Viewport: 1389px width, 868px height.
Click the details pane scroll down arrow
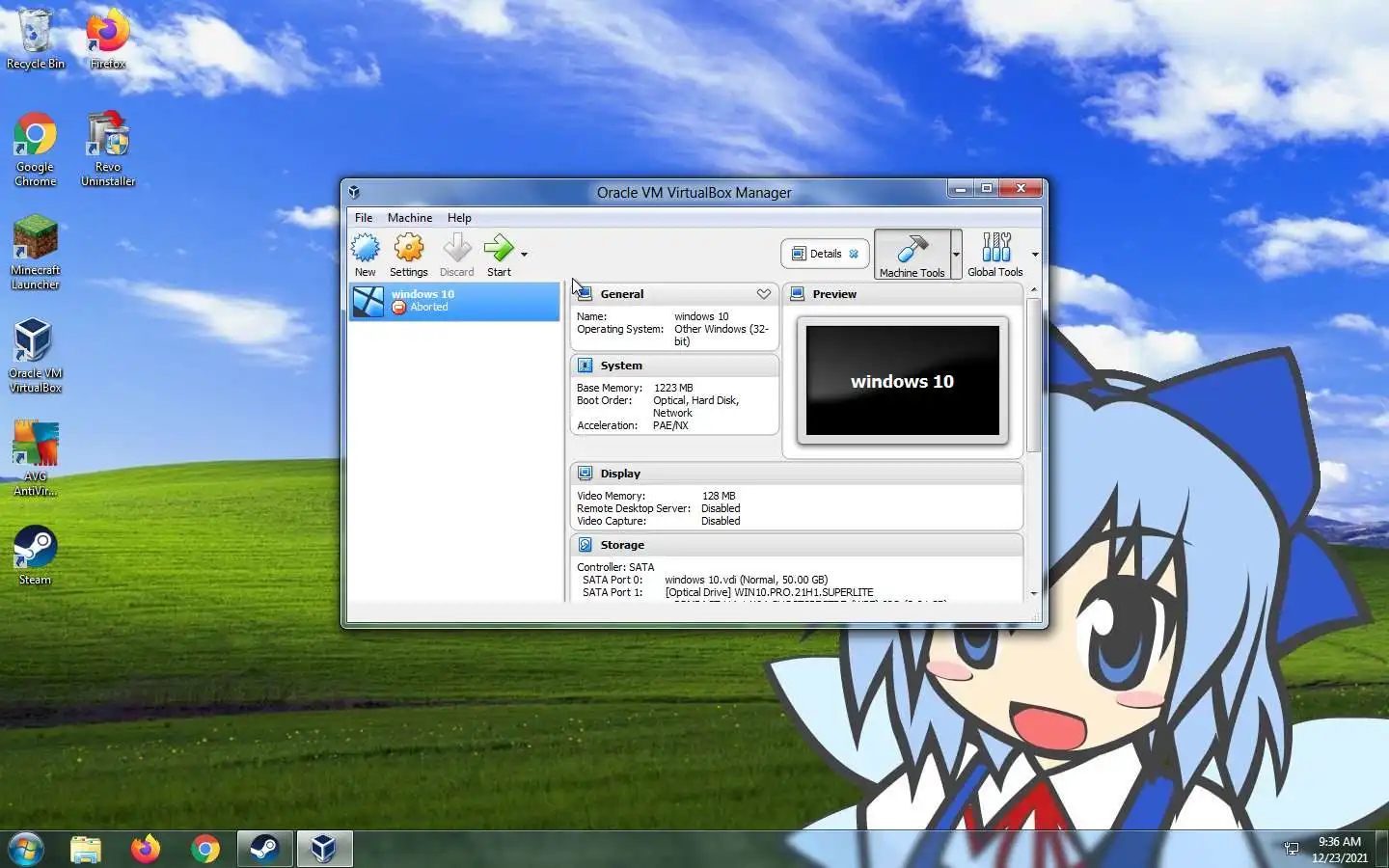[x=1034, y=593]
